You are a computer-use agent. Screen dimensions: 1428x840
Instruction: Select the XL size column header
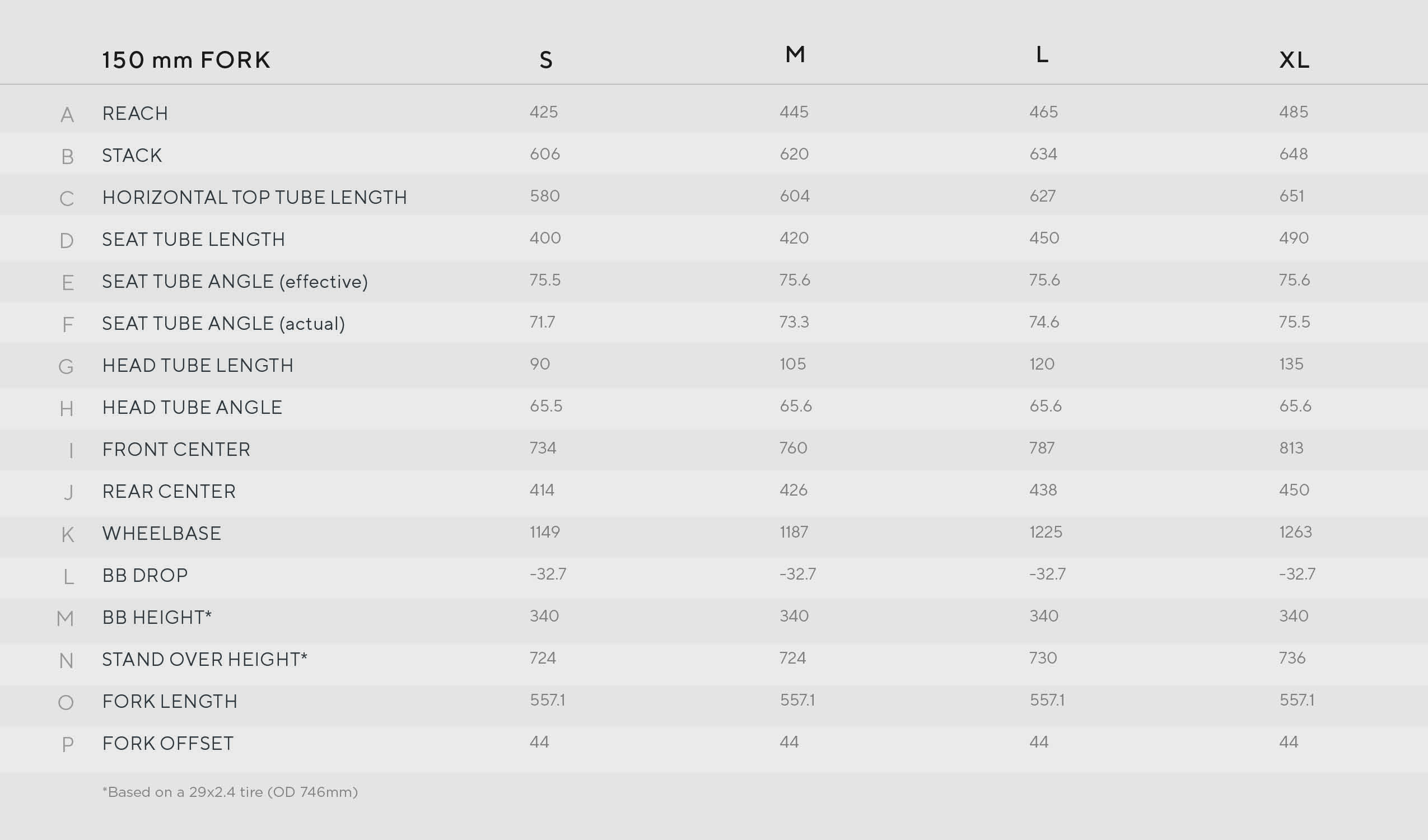(x=1294, y=60)
